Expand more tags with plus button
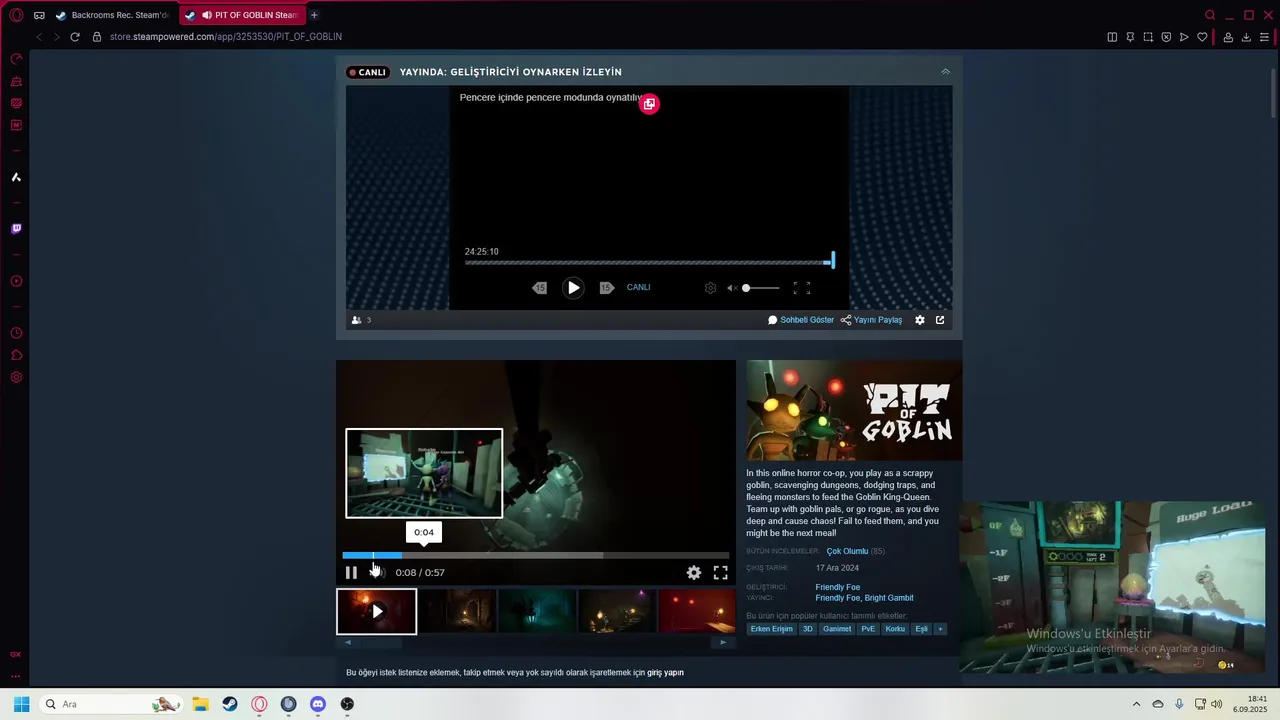This screenshot has width=1280, height=720. 940,629
